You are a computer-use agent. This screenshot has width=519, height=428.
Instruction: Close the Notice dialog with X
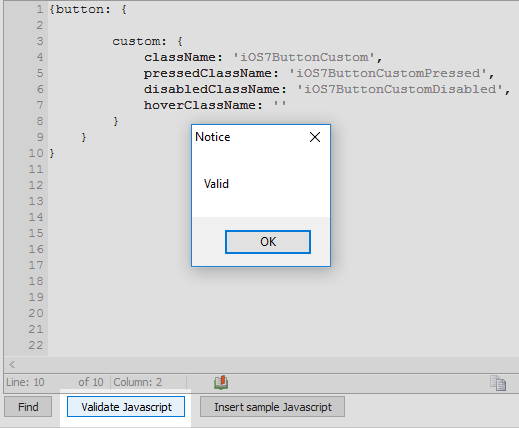pyautogui.click(x=315, y=137)
